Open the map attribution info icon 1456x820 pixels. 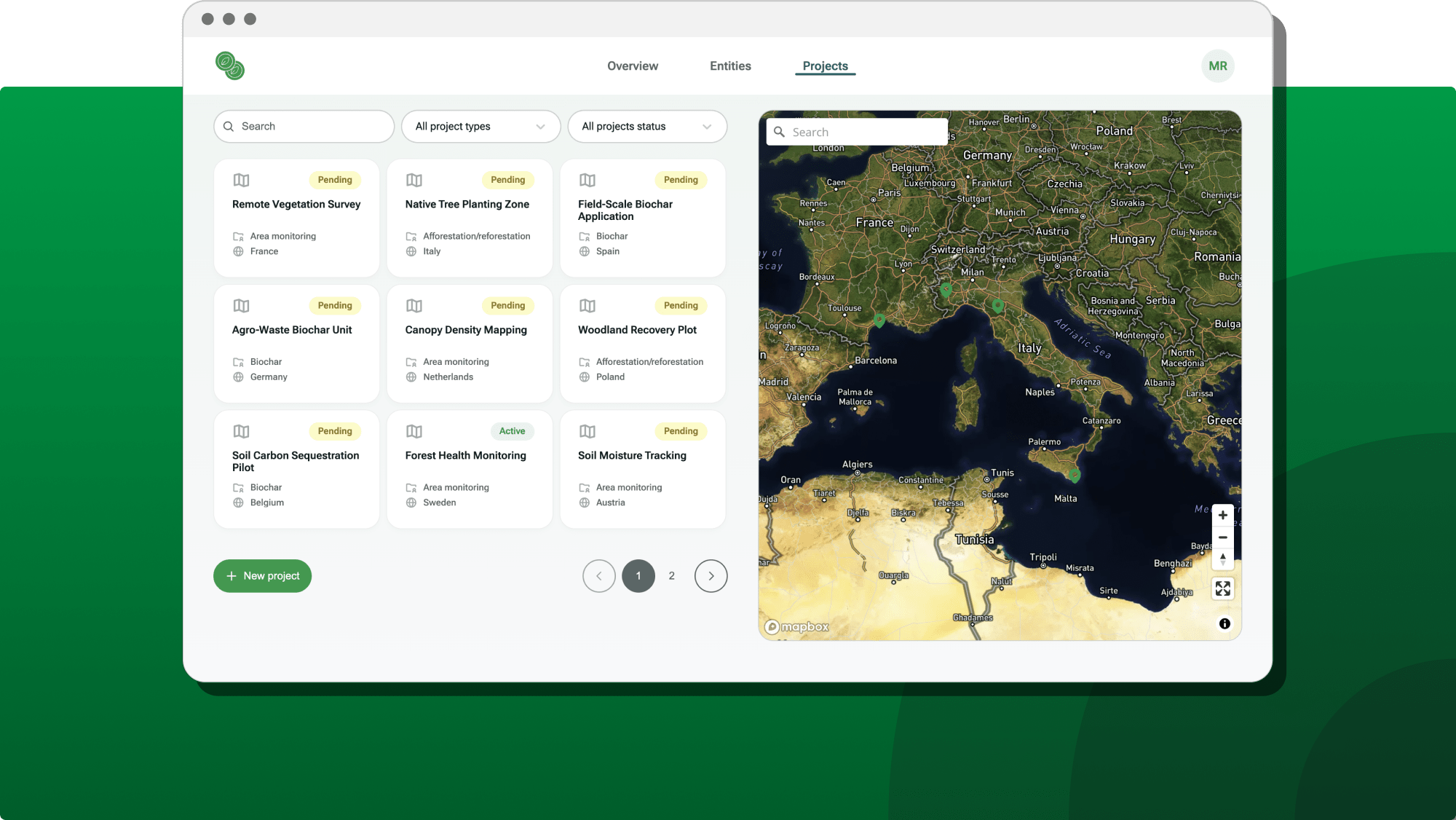[x=1224, y=623]
